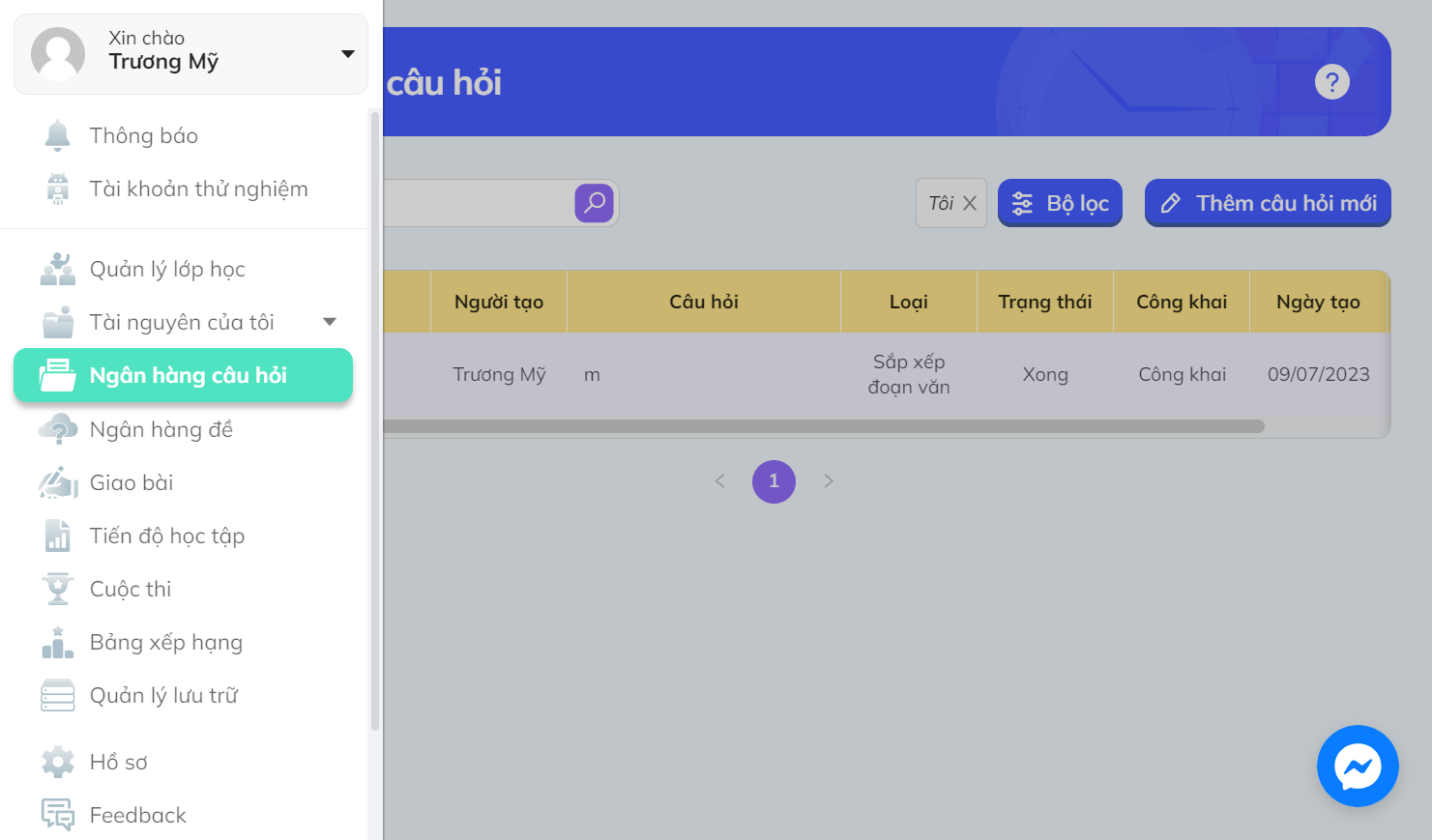1432x840 pixels.
Task: Click Sắp xếp đoạn văn cell
Action: pos(909,374)
